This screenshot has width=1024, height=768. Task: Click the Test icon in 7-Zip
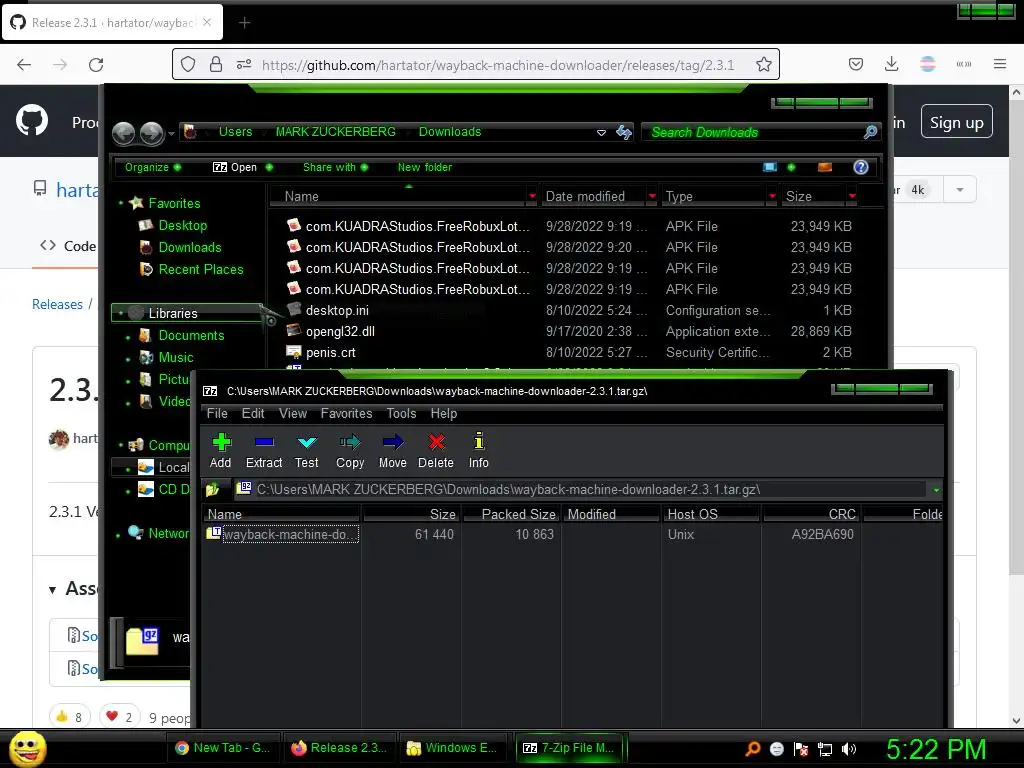click(x=306, y=443)
